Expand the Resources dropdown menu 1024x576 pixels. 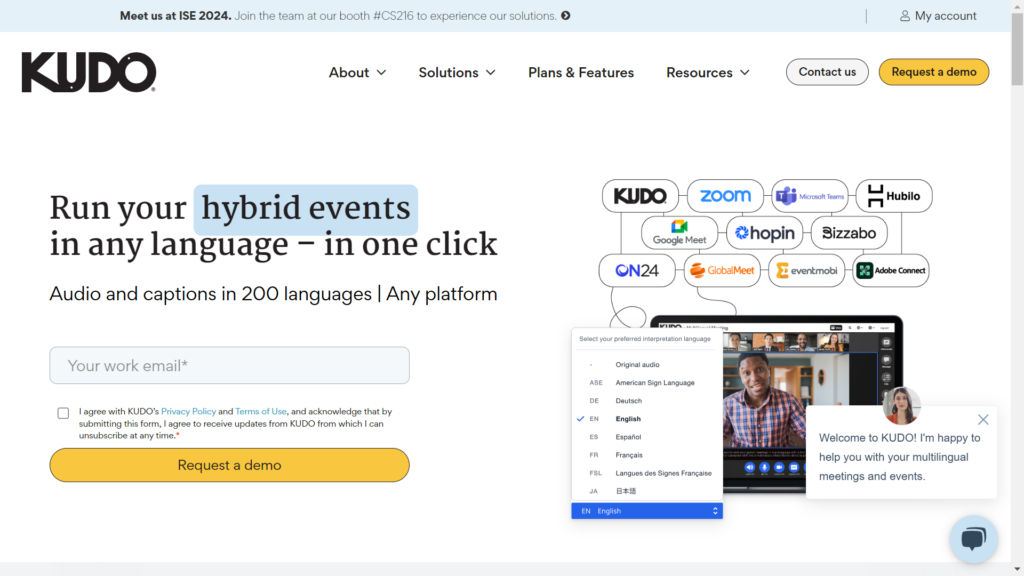click(708, 72)
